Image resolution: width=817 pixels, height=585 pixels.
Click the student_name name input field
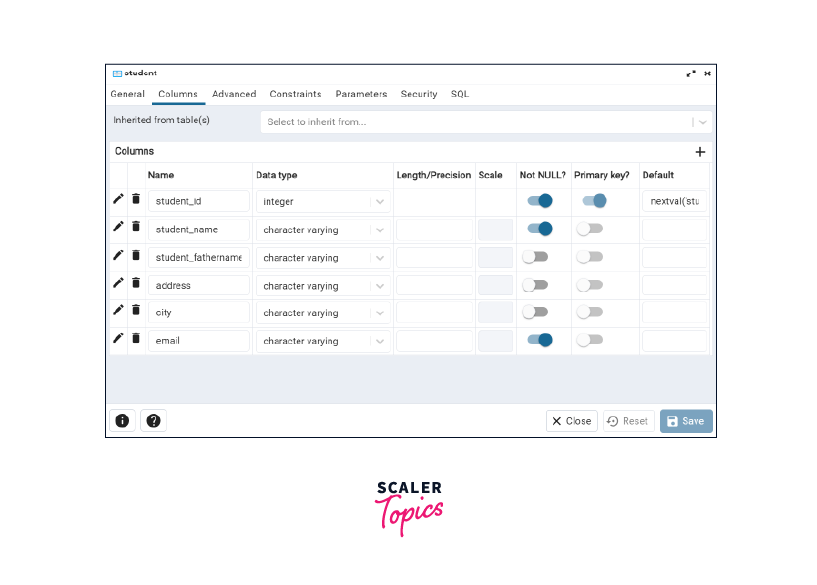coord(198,229)
